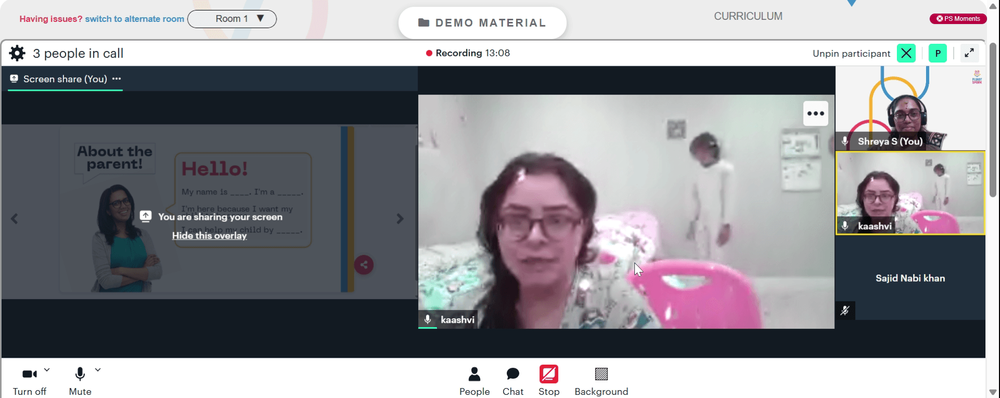
Task: Click switch to alternate room link
Action: point(135,19)
